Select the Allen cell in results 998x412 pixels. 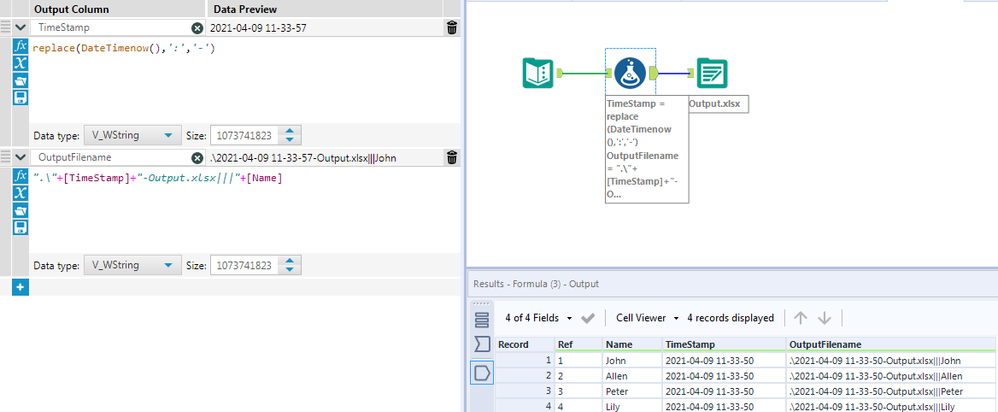(x=633, y=376)
